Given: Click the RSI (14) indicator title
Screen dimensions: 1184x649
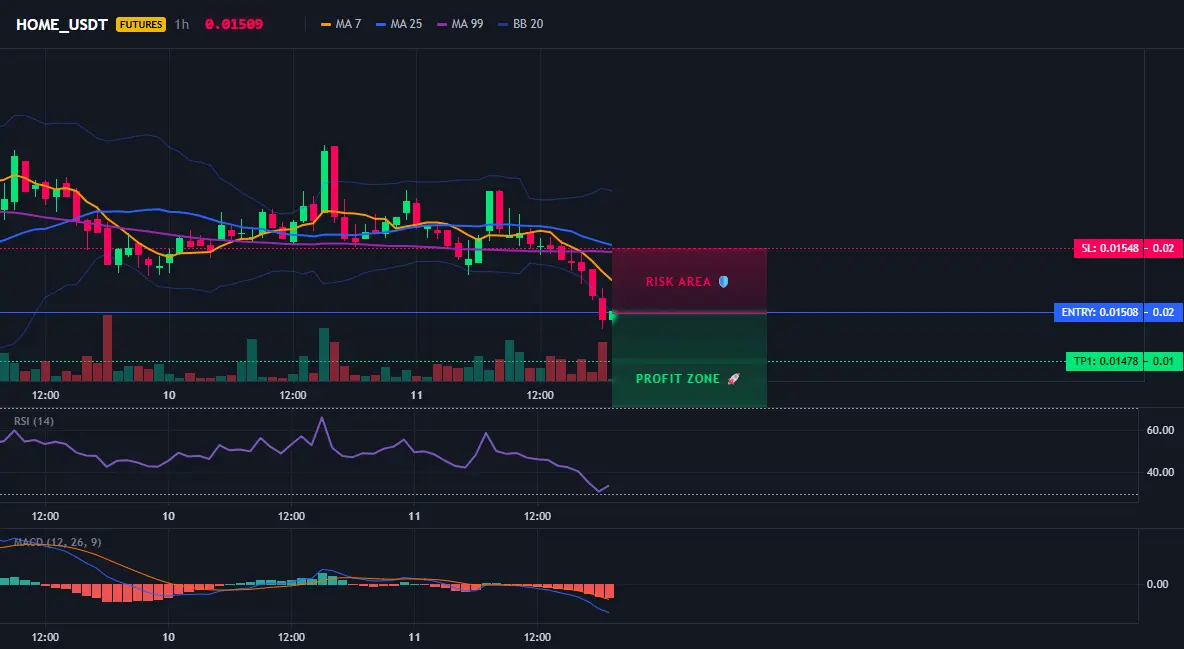Looking at the screenshot, I should pyautogui.click(x=34, y=421).
